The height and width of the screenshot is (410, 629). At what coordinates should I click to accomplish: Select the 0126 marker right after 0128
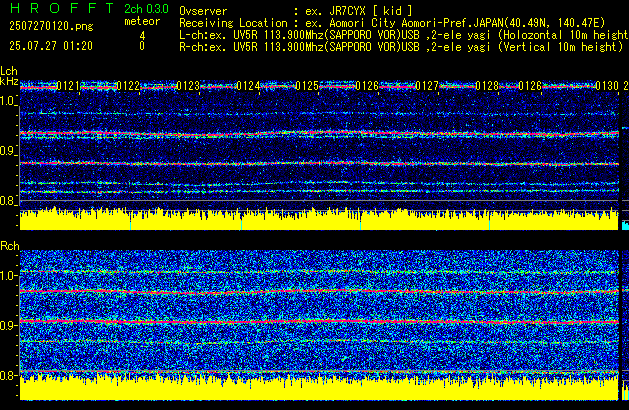(x=530, y=86)
